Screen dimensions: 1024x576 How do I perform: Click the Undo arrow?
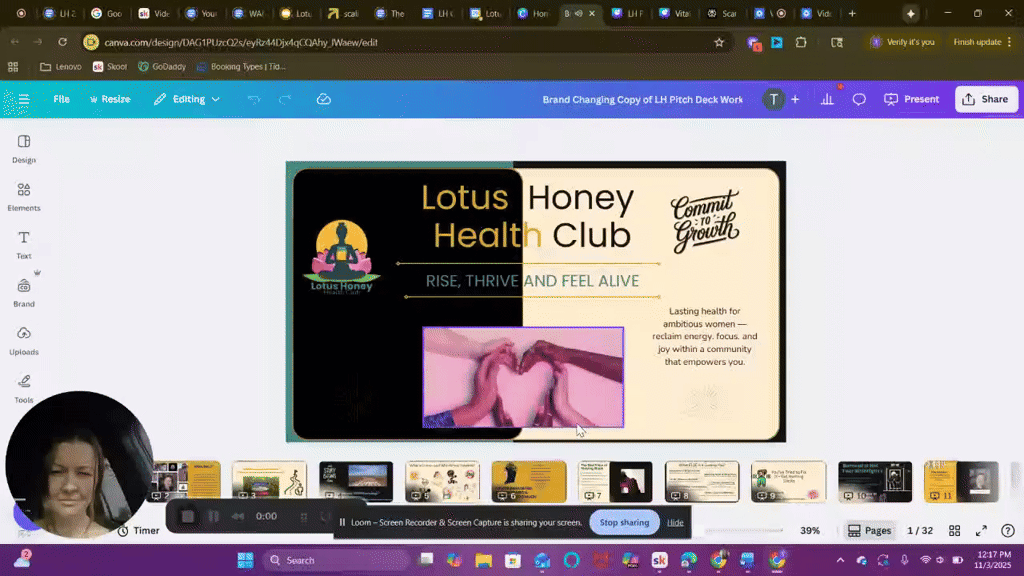[x=253, y=99]
